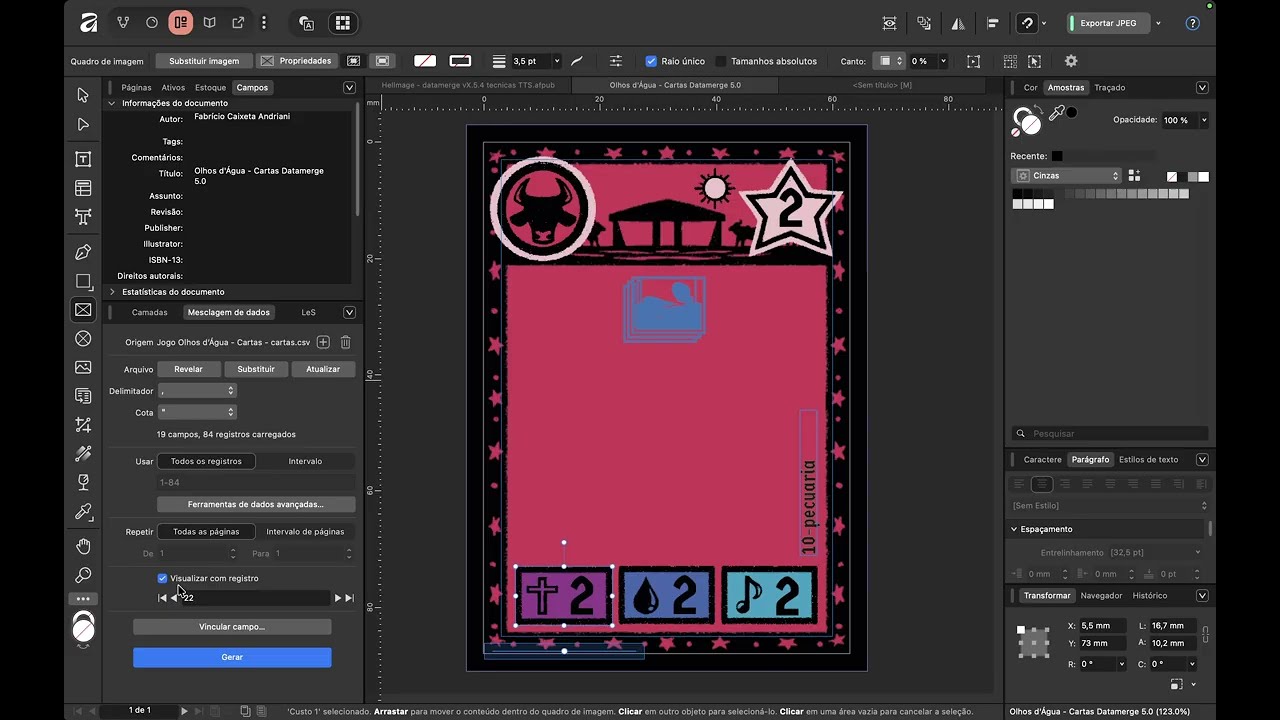Choose center paragraph alignment button
Screen dimensions: 1280x720
(x=1043, y=484)
